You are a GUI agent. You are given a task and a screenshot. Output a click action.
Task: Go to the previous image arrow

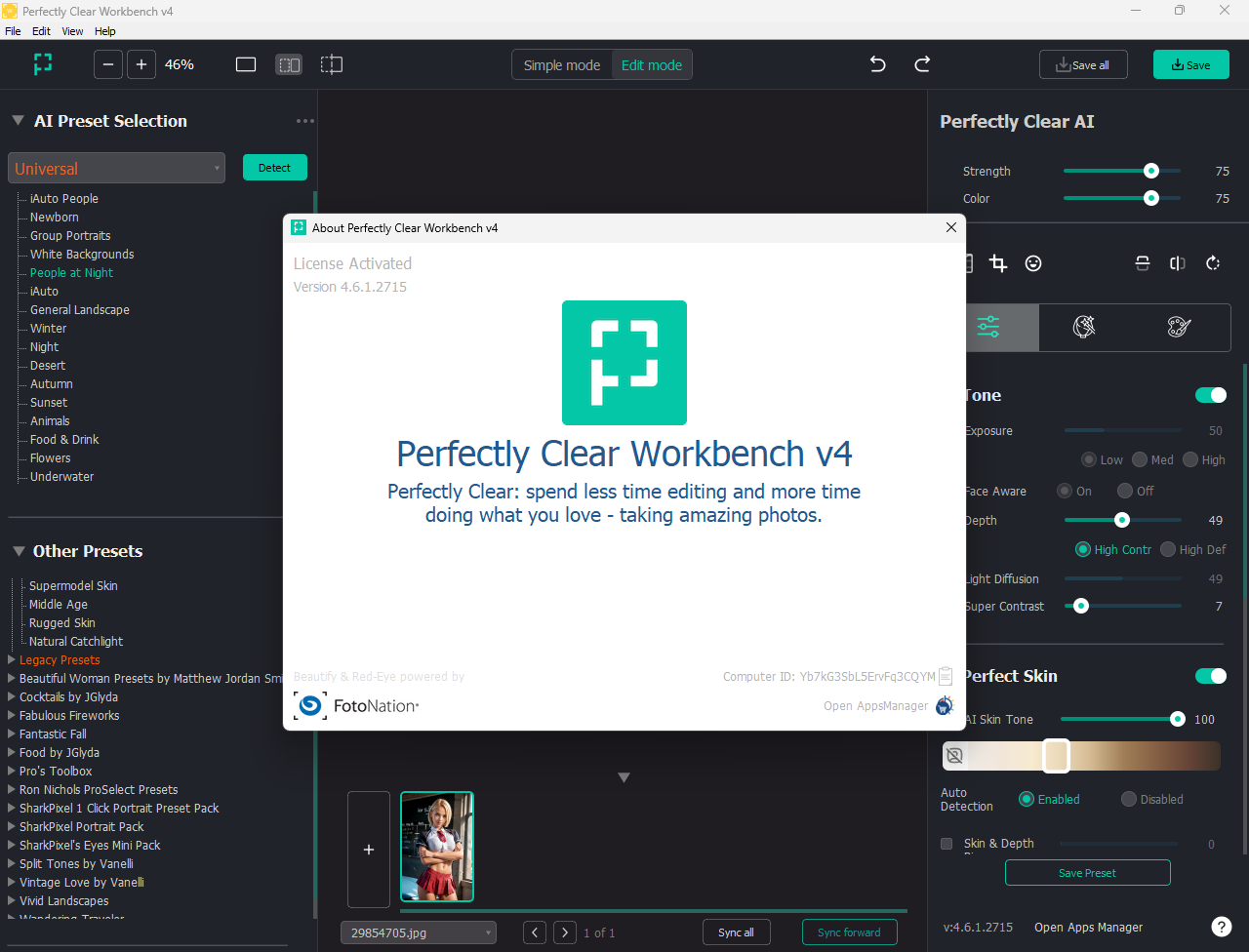pyautogui.click(x=535, y=932)
